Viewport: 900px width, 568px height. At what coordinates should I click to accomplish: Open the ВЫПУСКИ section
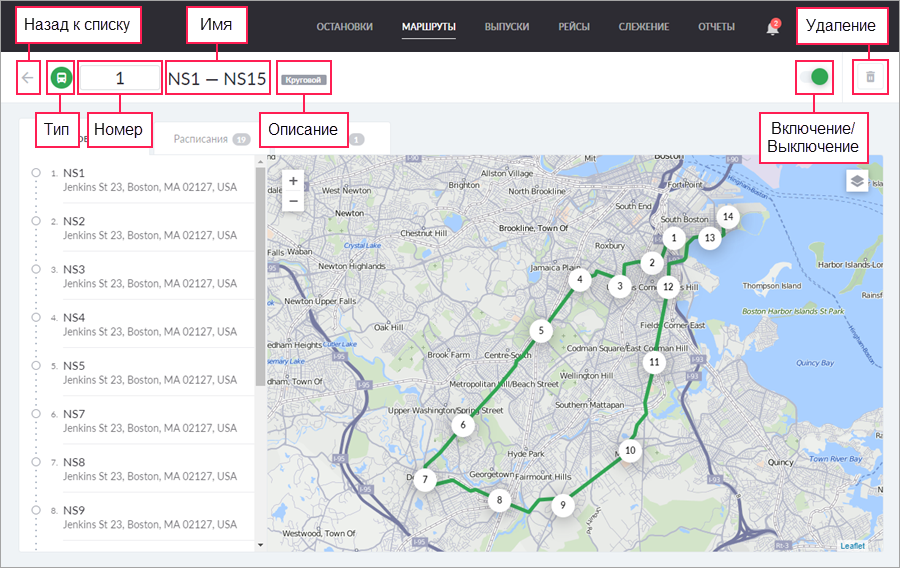pyautogui.click(x=507, y=26)
